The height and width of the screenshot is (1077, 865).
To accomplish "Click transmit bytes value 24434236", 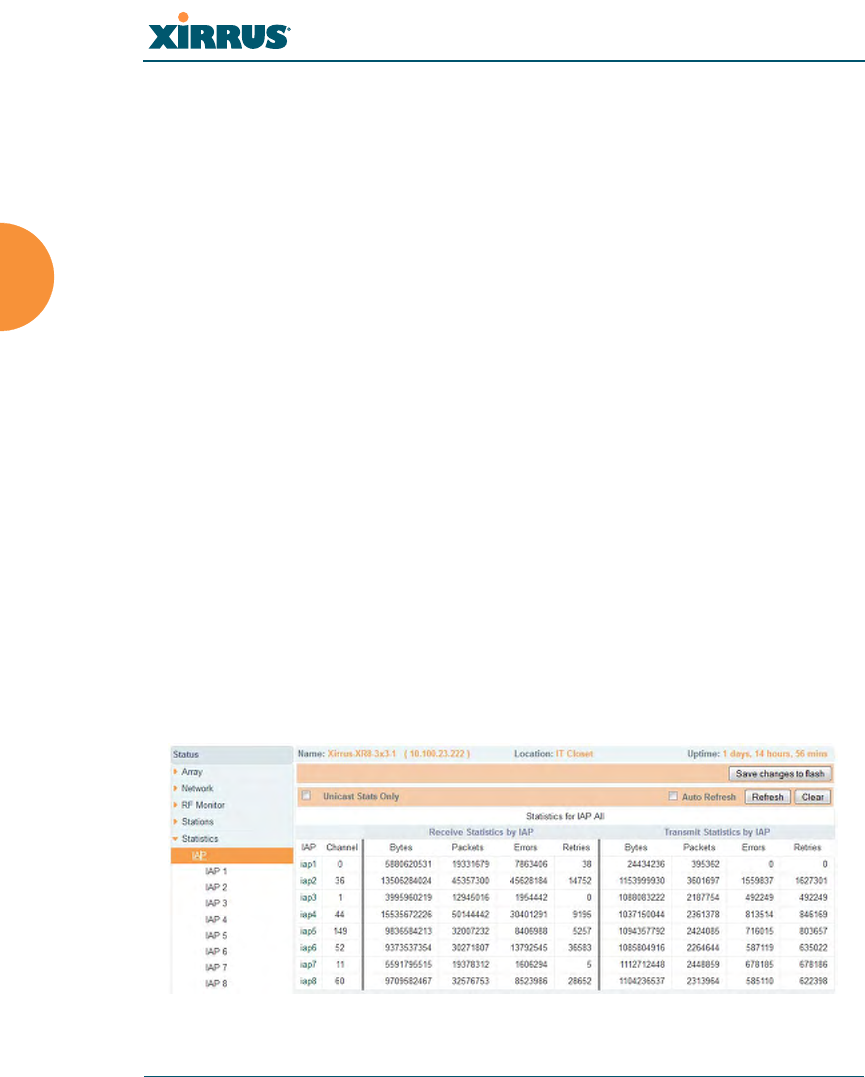I will pyautogui.click(x=646, y=864).
